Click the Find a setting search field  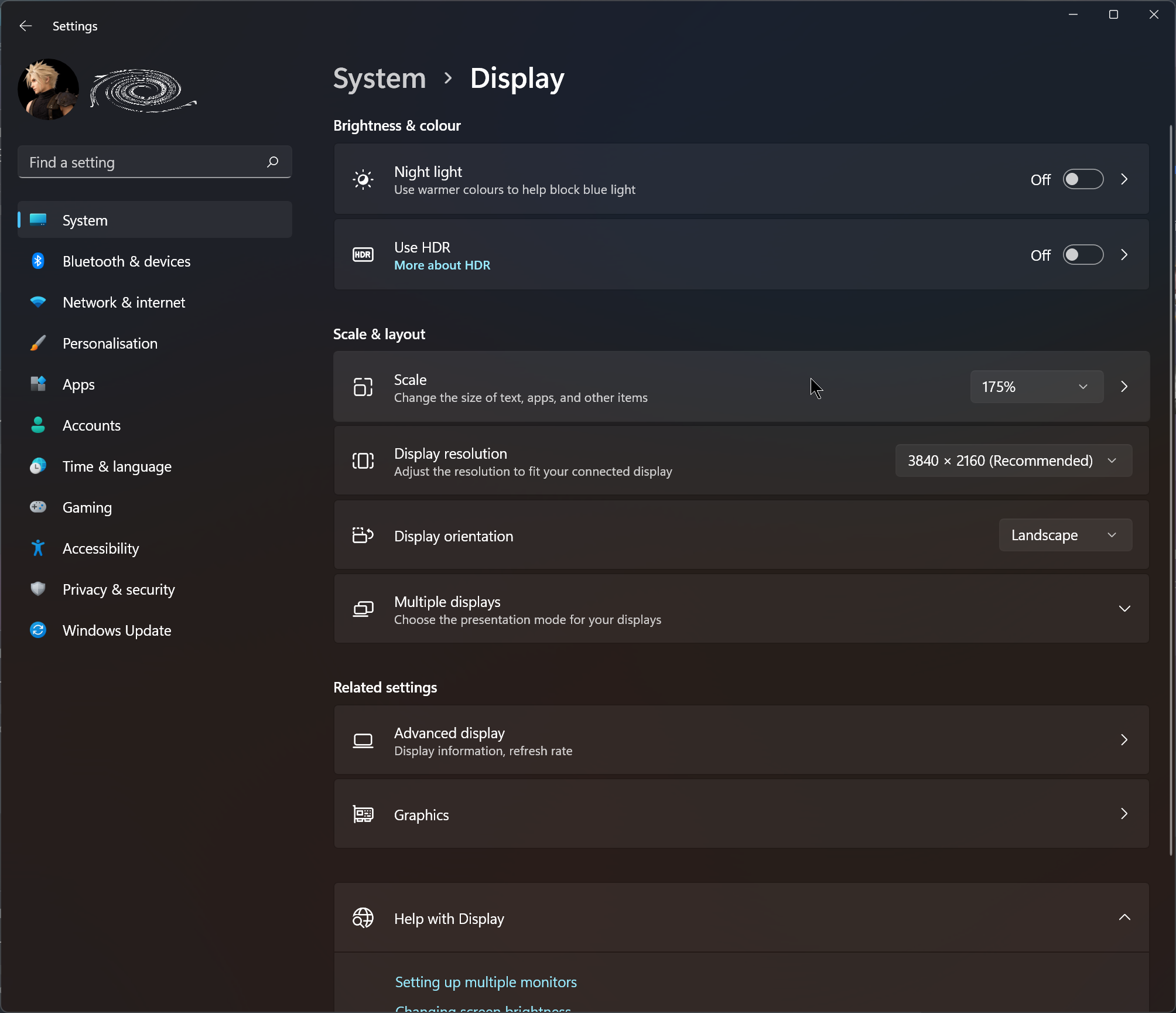pos(155,162)
